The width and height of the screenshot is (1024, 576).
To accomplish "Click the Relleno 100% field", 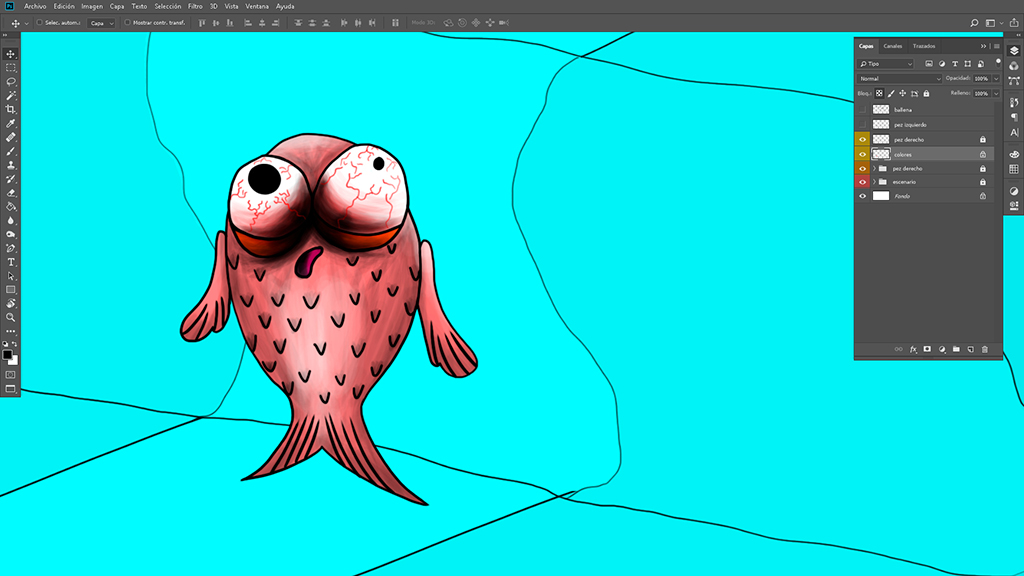I will pos(982,93).
